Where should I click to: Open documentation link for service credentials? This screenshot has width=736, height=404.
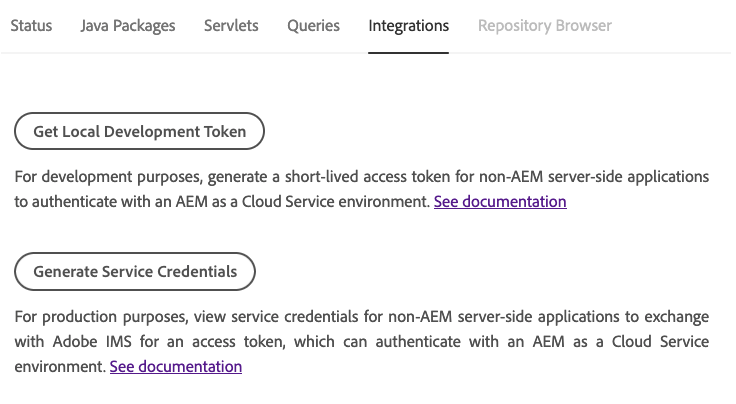(176, 367)
